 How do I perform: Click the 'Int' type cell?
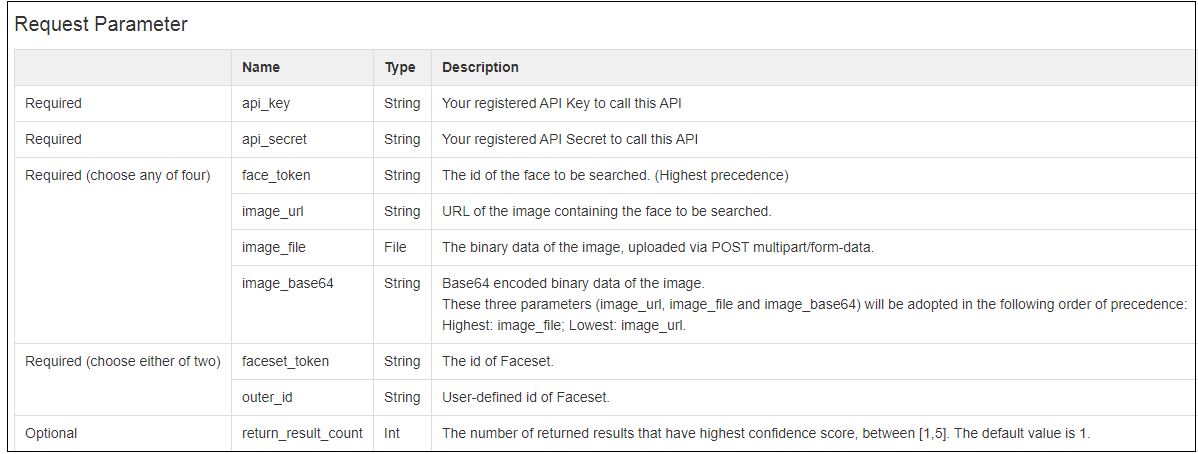click(x=392, y=433)
